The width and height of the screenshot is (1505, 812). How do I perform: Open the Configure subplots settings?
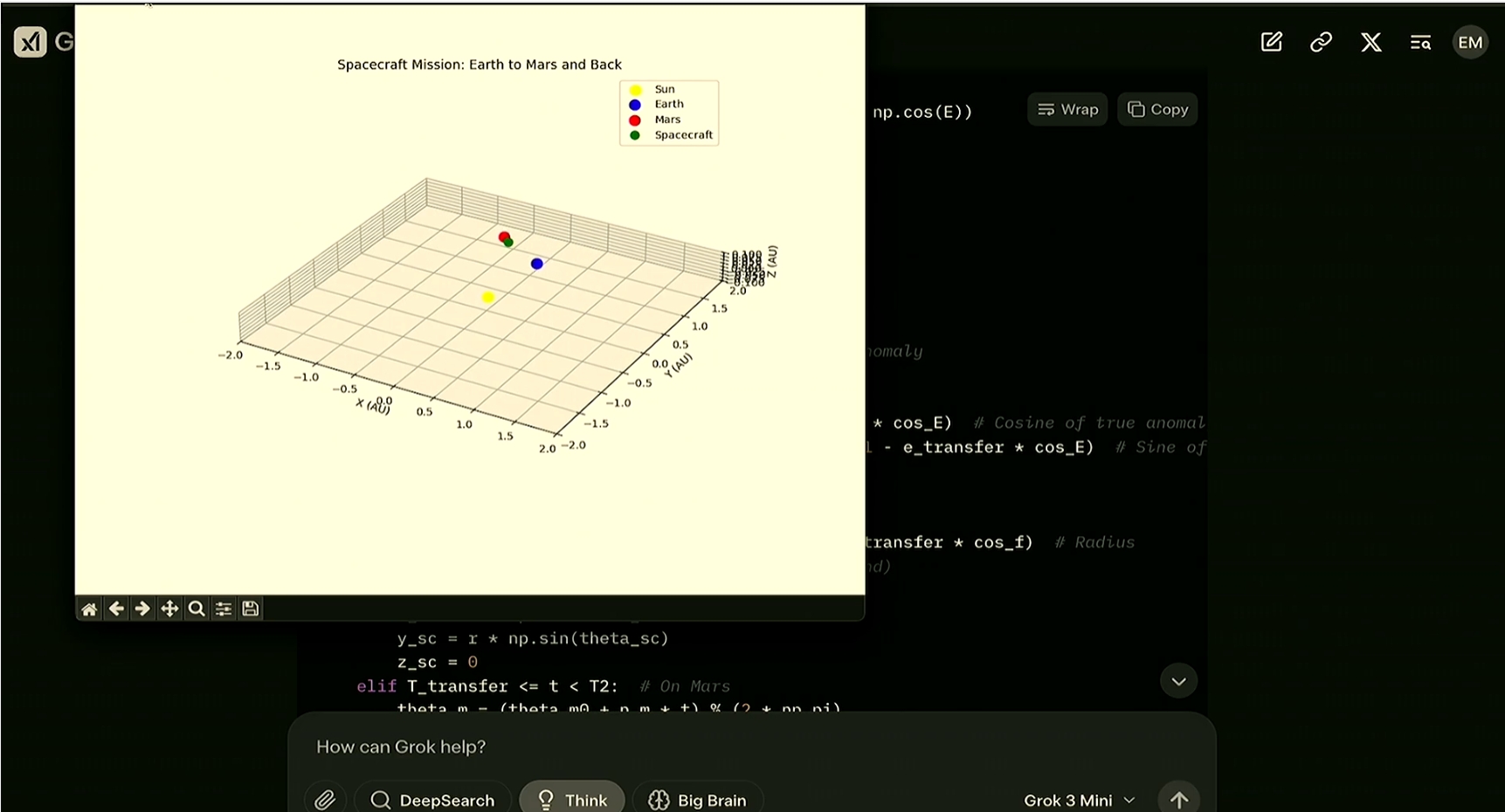(224, 609)
